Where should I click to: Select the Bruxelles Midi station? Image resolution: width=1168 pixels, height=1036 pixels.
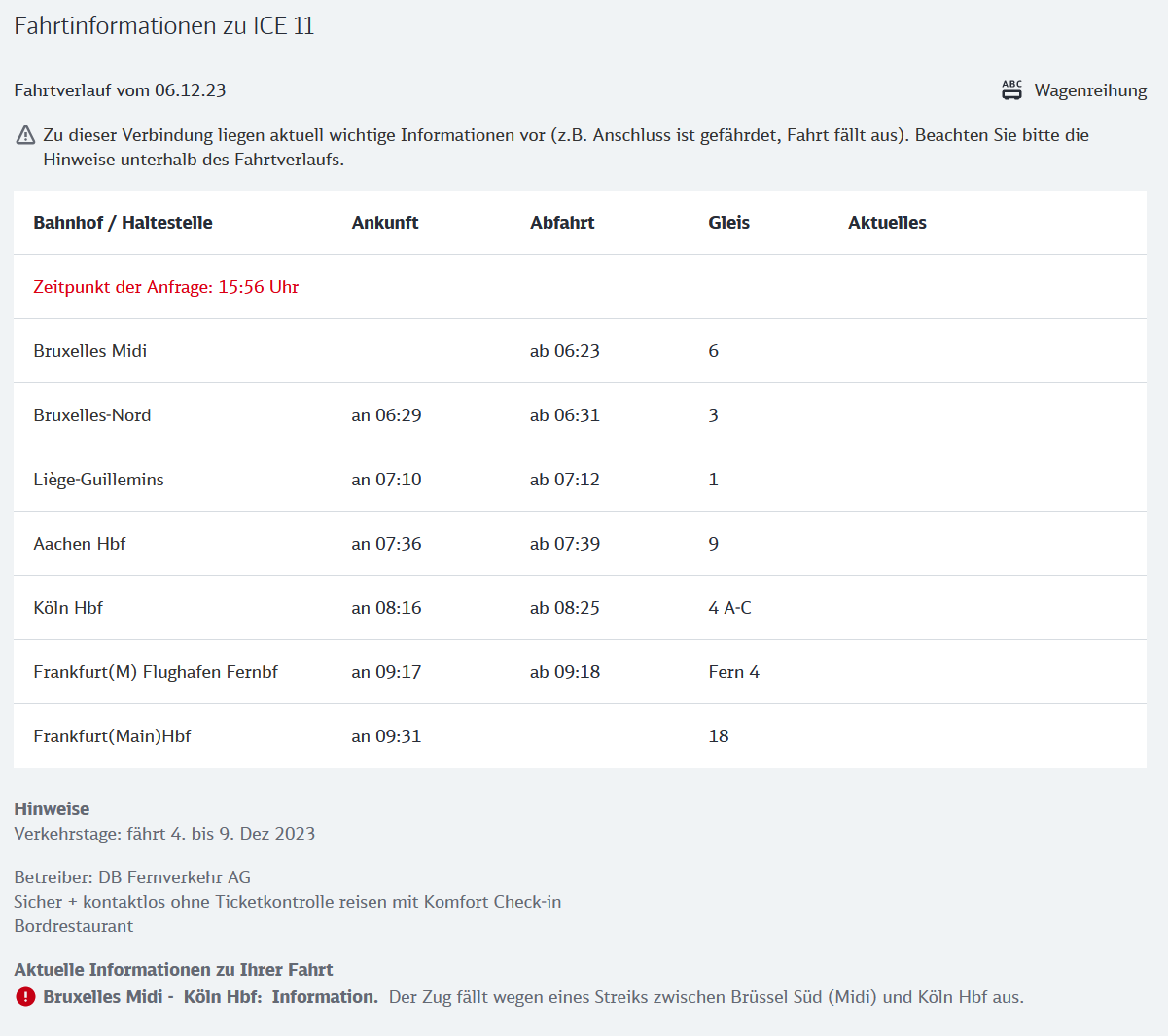click(x=90, y=351)
